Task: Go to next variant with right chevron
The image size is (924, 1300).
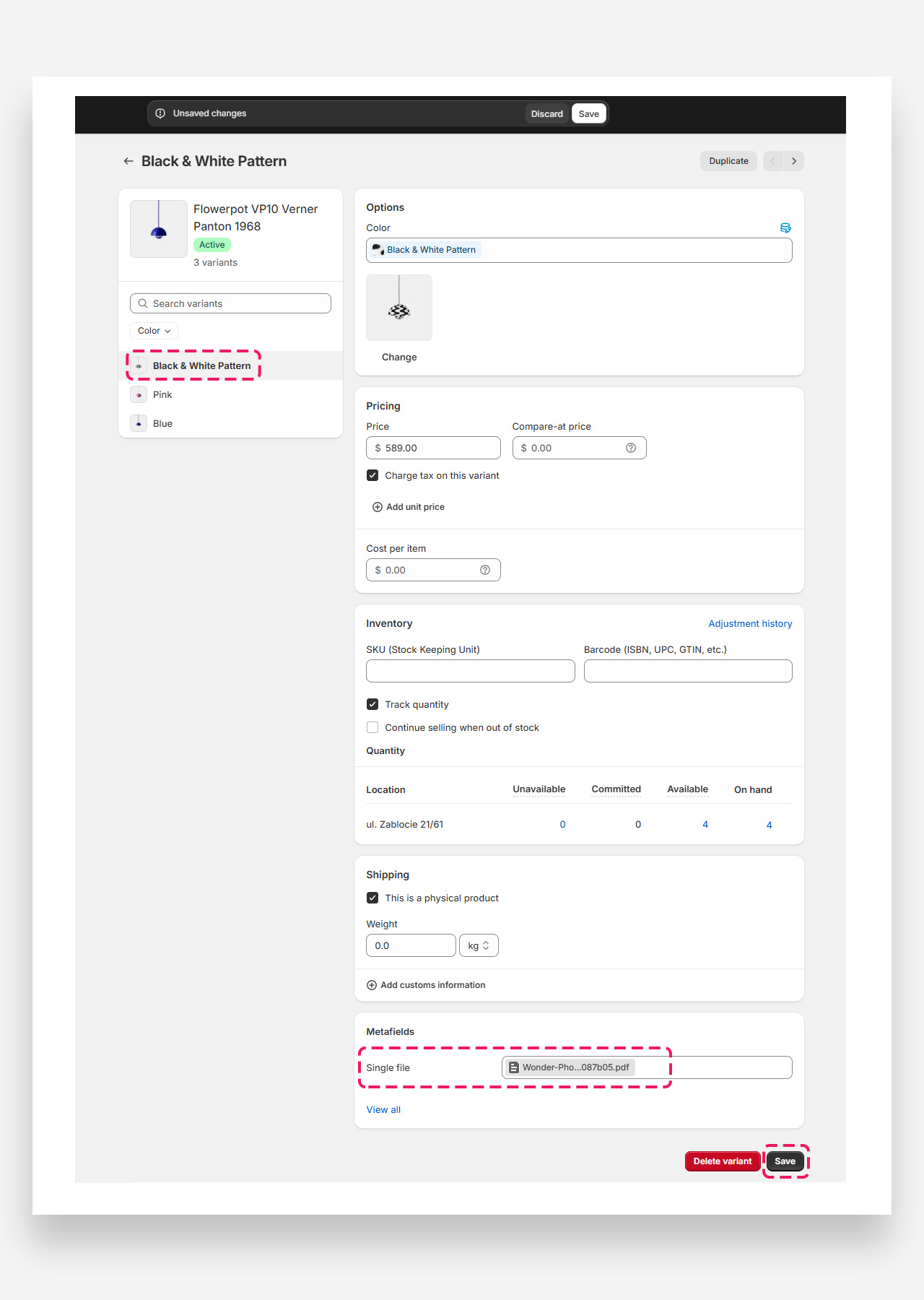Action: 794,161
